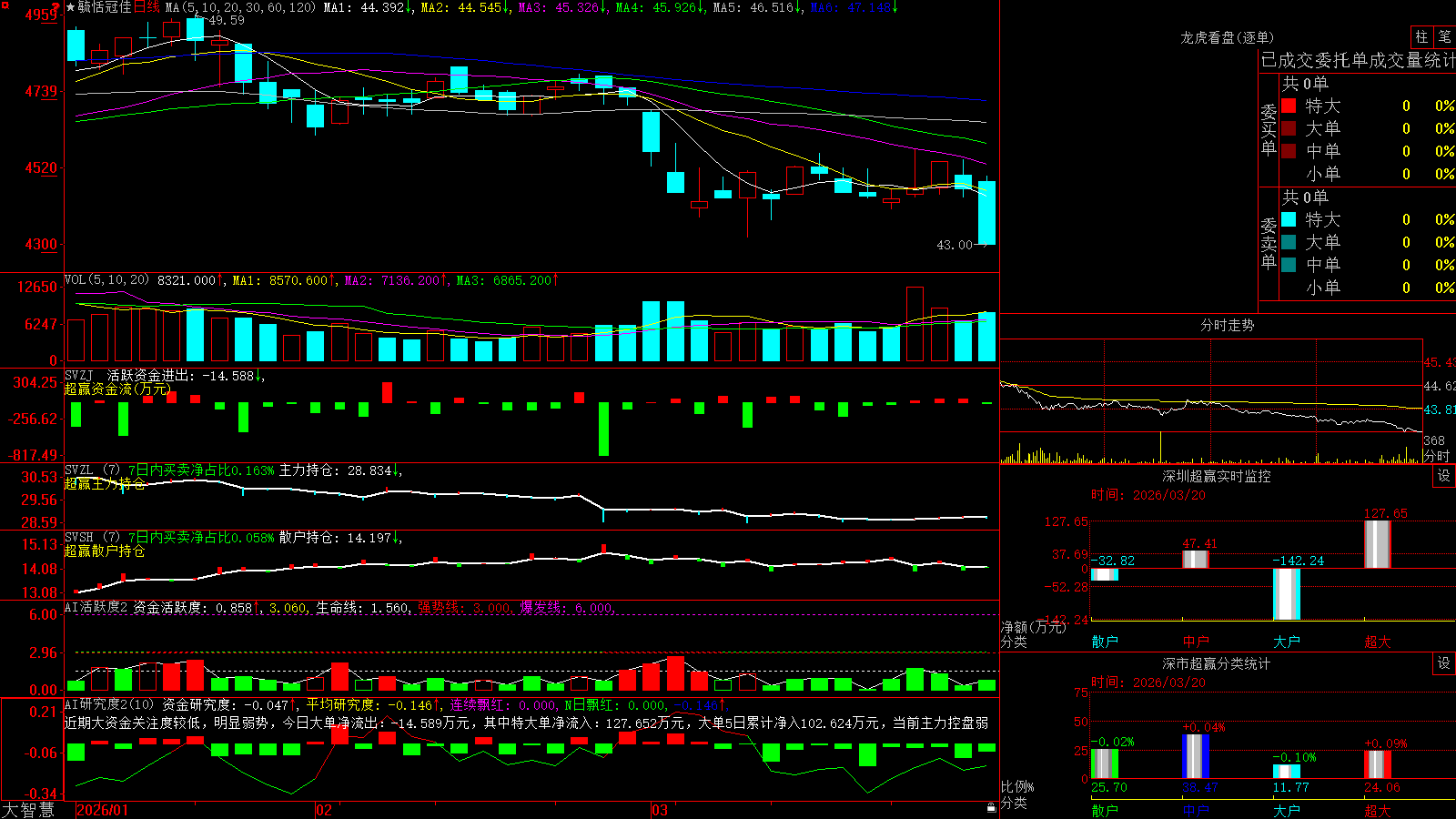This screenshot has width=1456, height=819.
Task: Click the 毓恬冠佳 stock name
Action: click(x=105, y=7)
